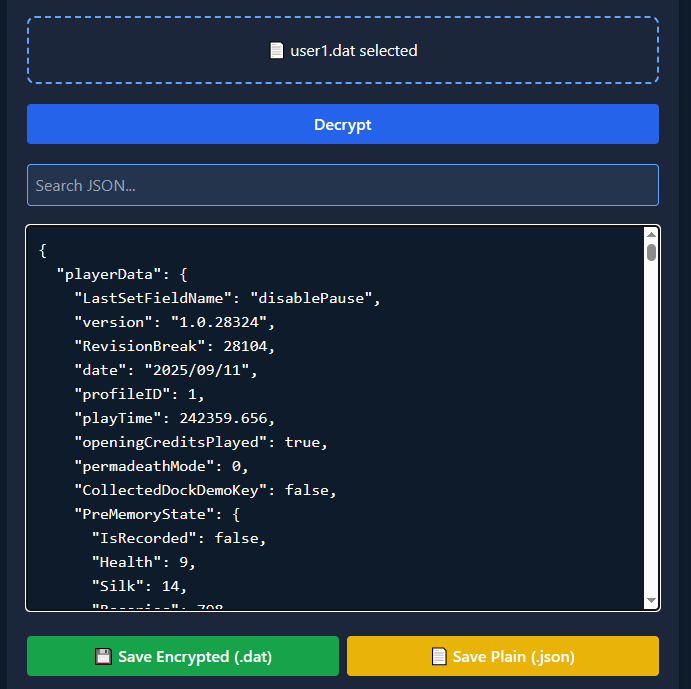This screenshot has height=689, width=691.
Task: Click the floppy disk icon on Save Encrypted
Action: (104, 656)
